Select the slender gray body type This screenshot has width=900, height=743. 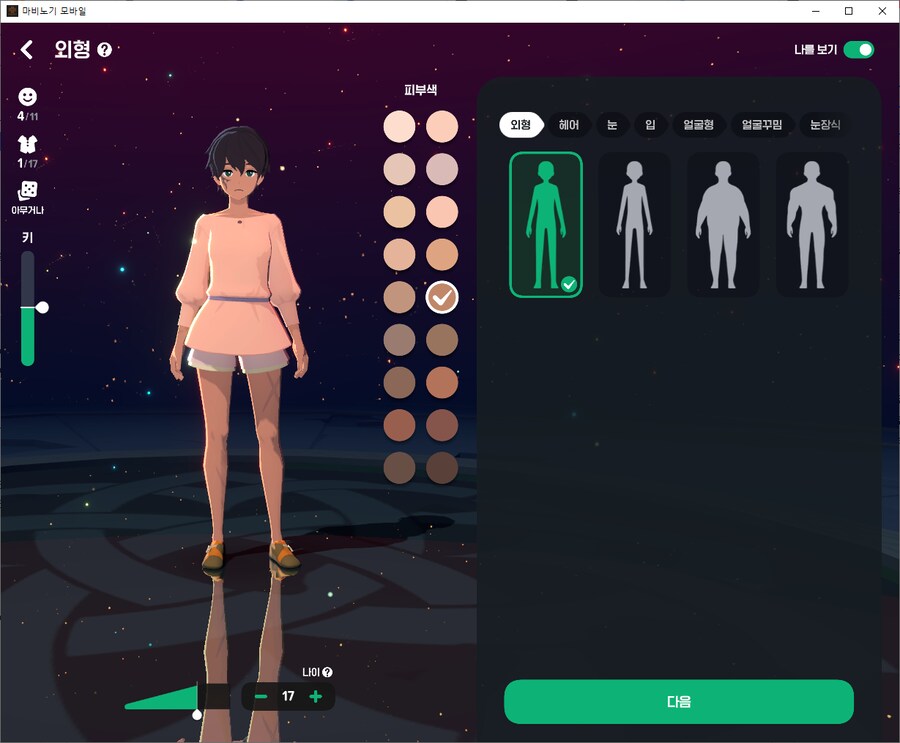(x=634, y=225)
